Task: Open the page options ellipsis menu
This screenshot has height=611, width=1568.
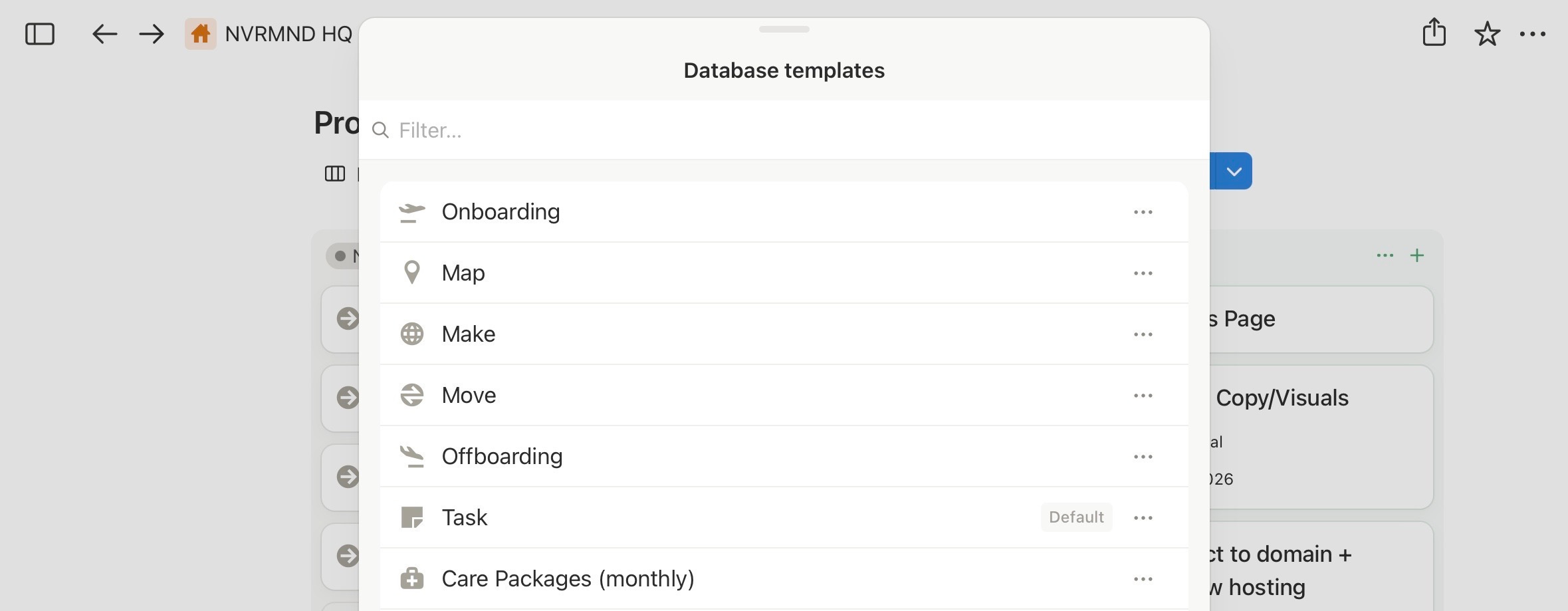Action: [1533, 34]
